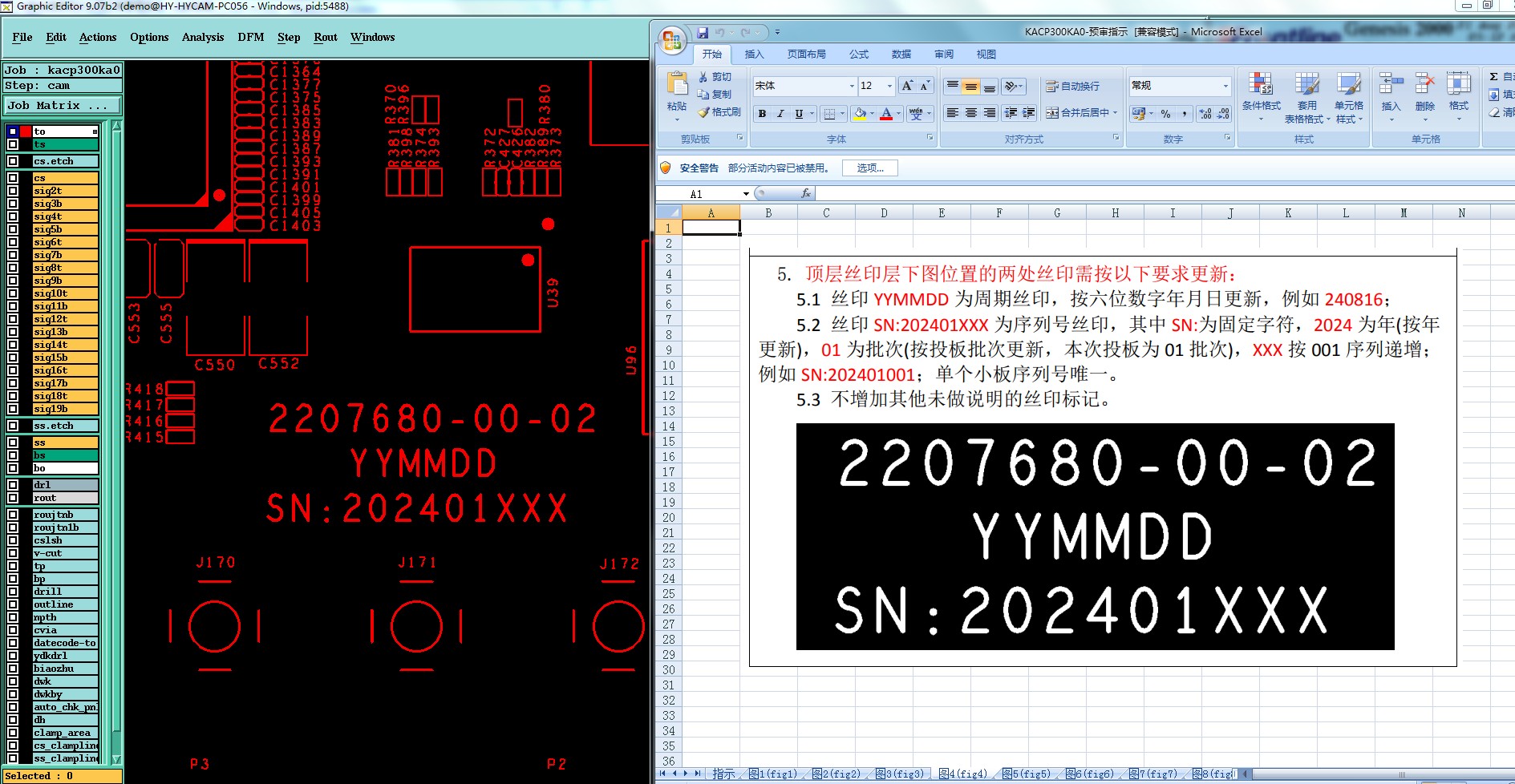Toggle bold formatting in Excel

point(762,114)
